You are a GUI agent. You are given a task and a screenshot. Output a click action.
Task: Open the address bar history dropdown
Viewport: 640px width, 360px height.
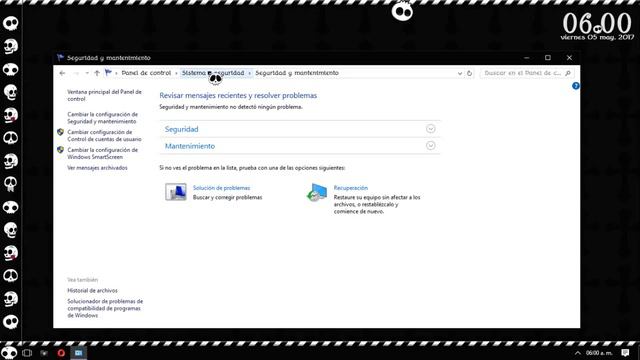point(460,73)
